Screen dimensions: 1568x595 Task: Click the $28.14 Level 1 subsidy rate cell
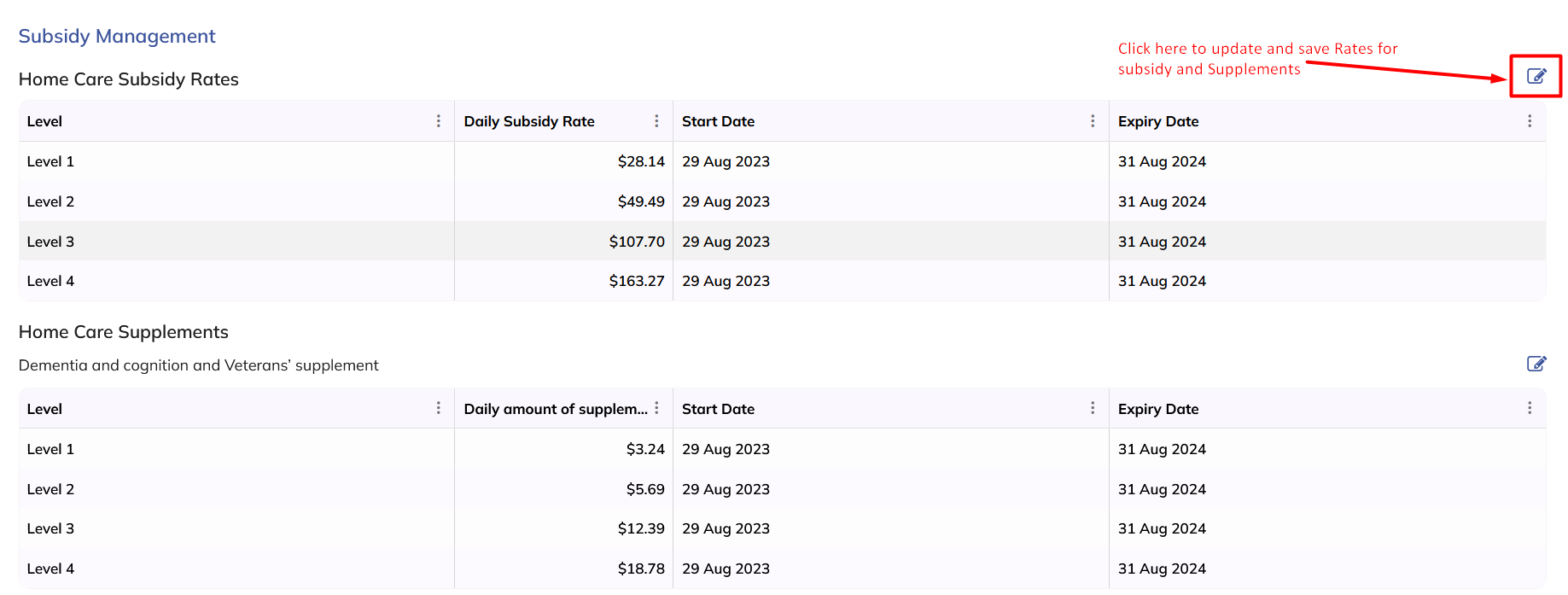[640, 161]
